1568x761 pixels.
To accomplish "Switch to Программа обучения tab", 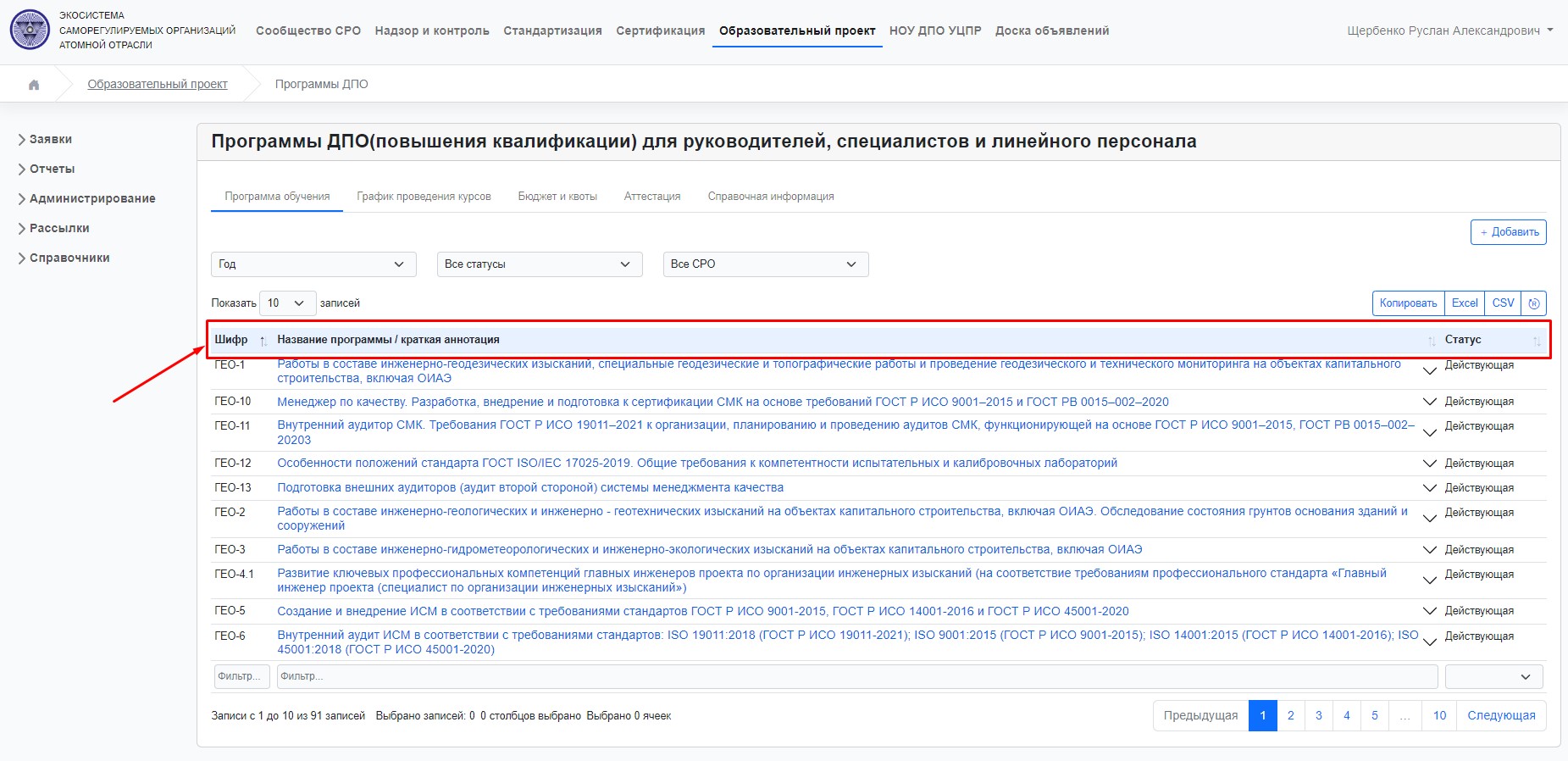I will (x=277, y=197).
